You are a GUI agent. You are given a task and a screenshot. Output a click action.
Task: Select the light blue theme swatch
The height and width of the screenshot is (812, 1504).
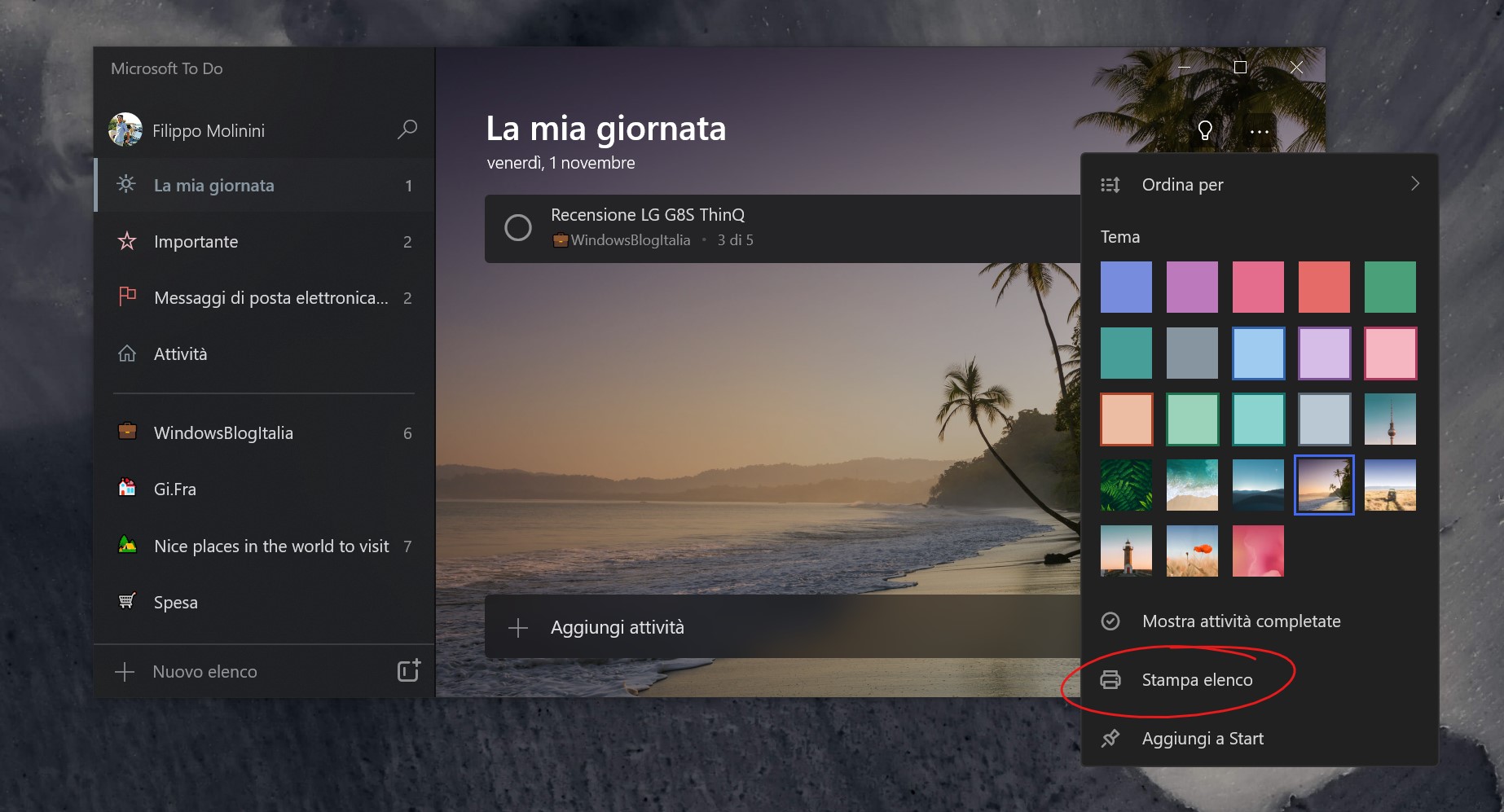1258,353
